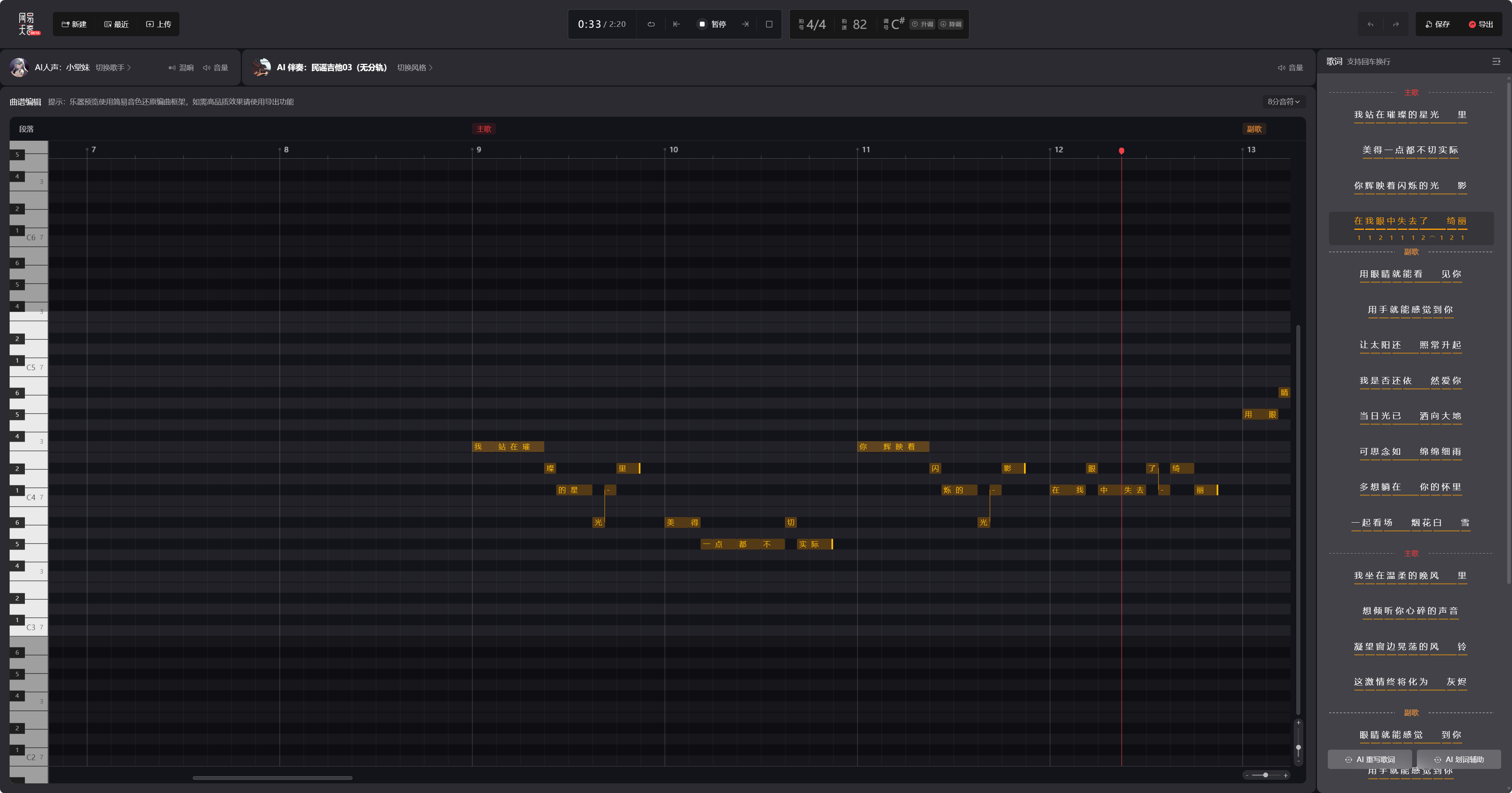Save the project with 保存

pyautogui.click(x=1437, y=24)
